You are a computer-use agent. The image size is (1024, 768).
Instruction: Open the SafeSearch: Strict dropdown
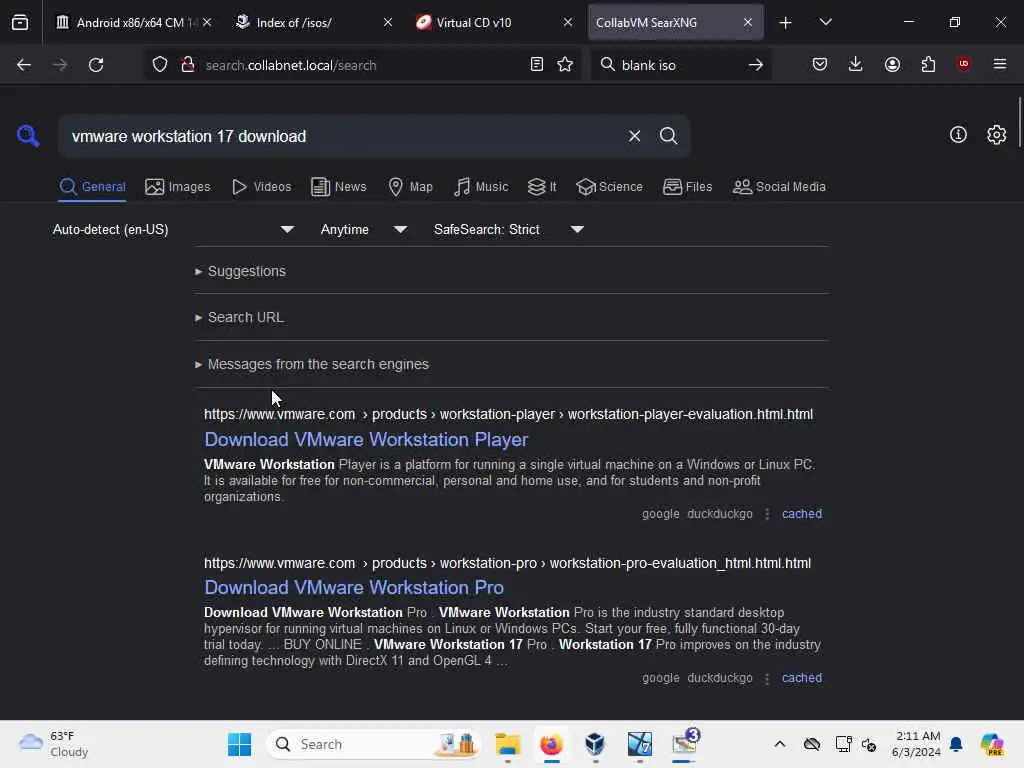pyautogui.click(x=509, y=229)
